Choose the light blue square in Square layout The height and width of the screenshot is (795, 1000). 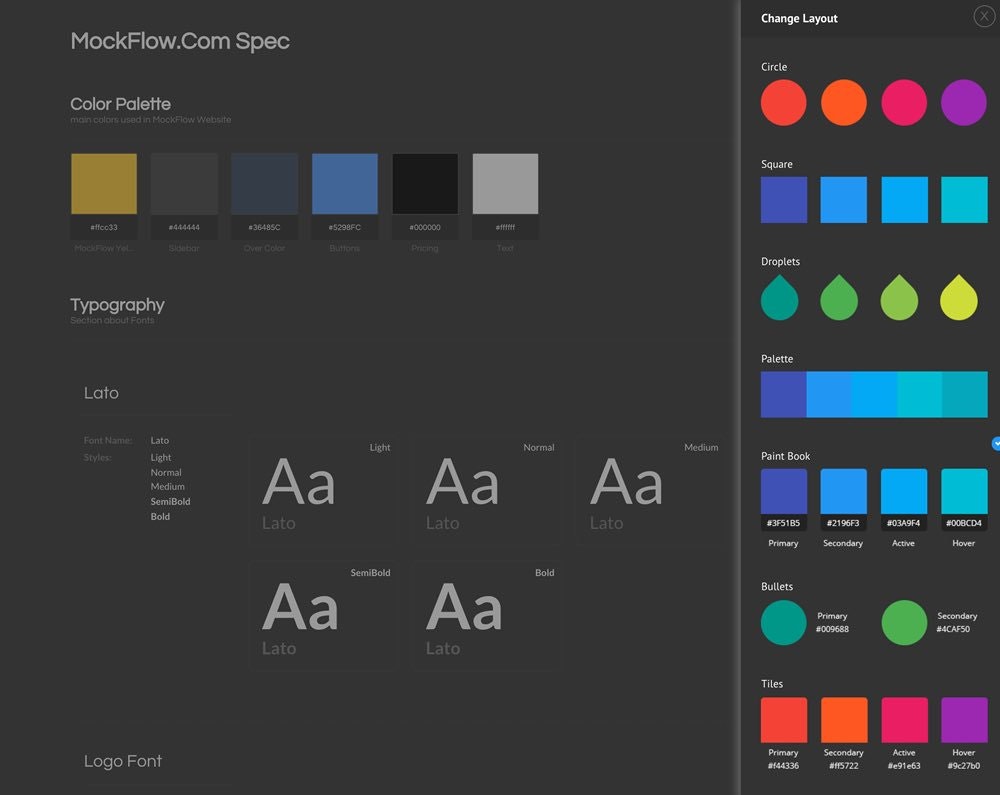[x=904, y=200]
